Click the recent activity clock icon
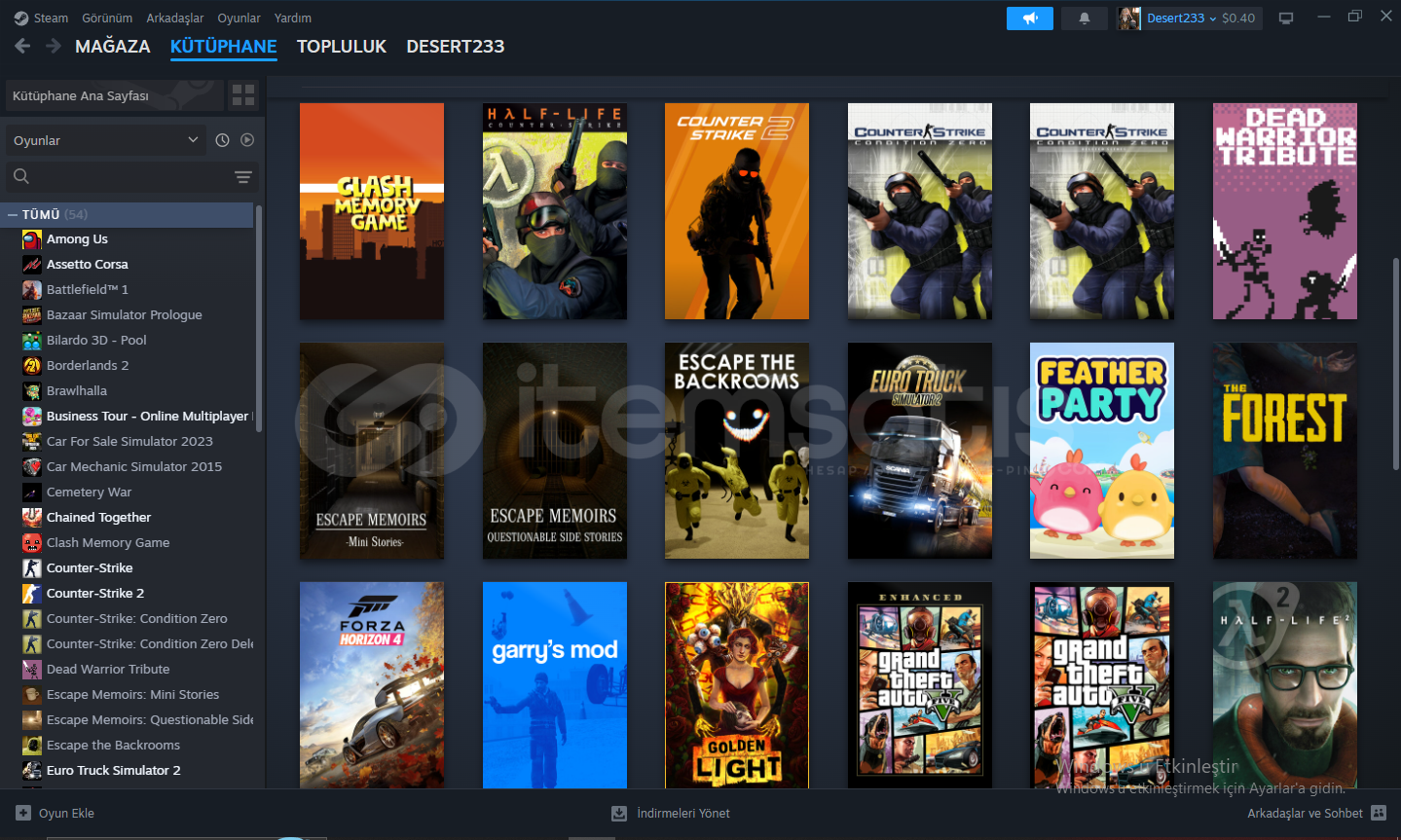The width and height of the screenshot is (1401, 840). [x=222, y=140]
